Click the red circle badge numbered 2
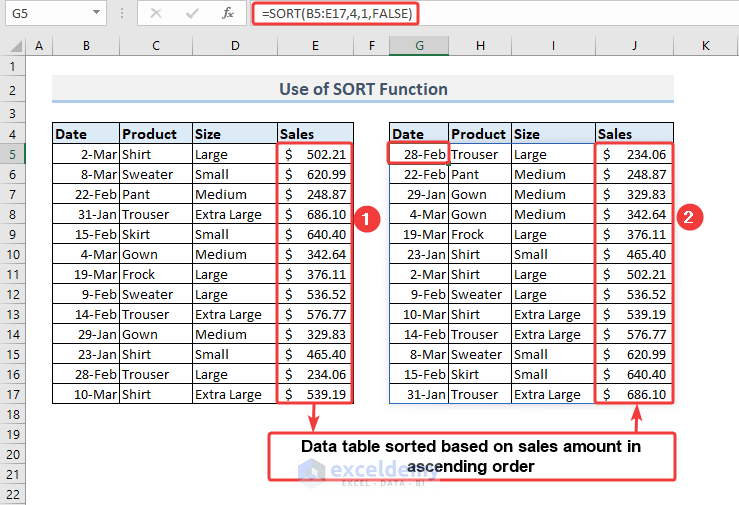This screenshot has width=739, height=505. [687, 215]
